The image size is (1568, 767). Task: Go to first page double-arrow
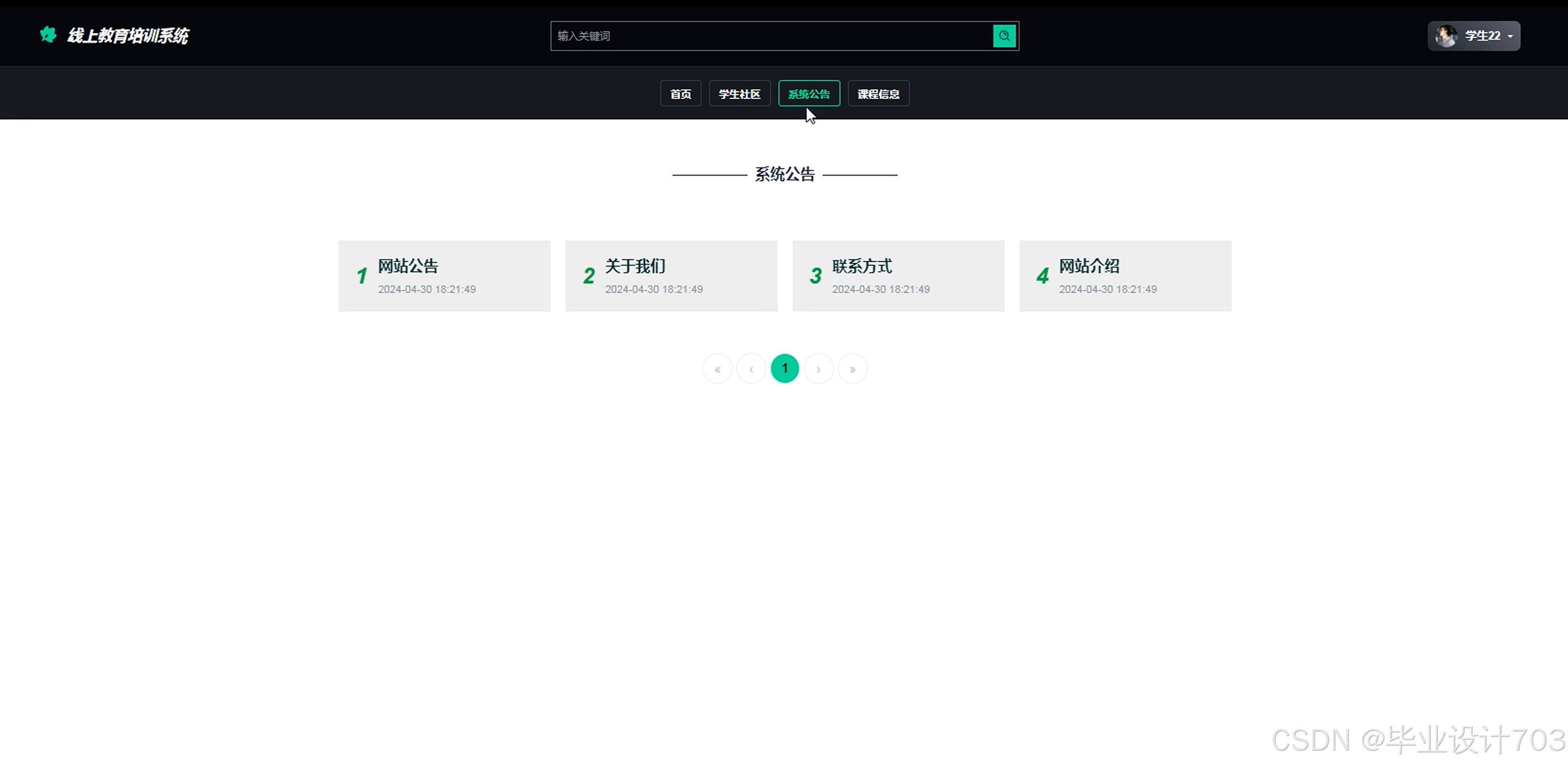(717, 369)
